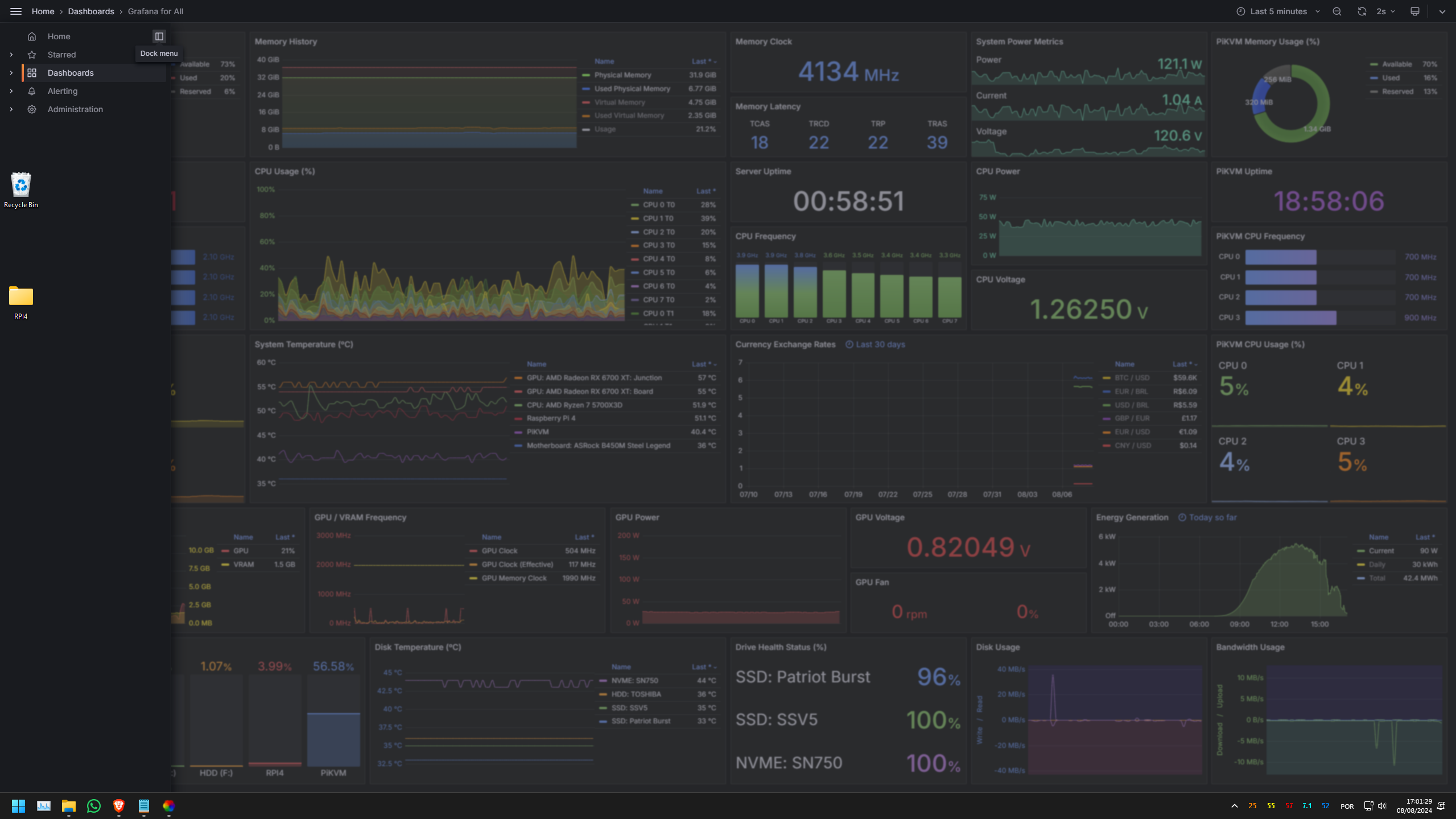Expand the Starred section chevron
The height and width of the screenshot is (819, 1456).
(11, 55)
